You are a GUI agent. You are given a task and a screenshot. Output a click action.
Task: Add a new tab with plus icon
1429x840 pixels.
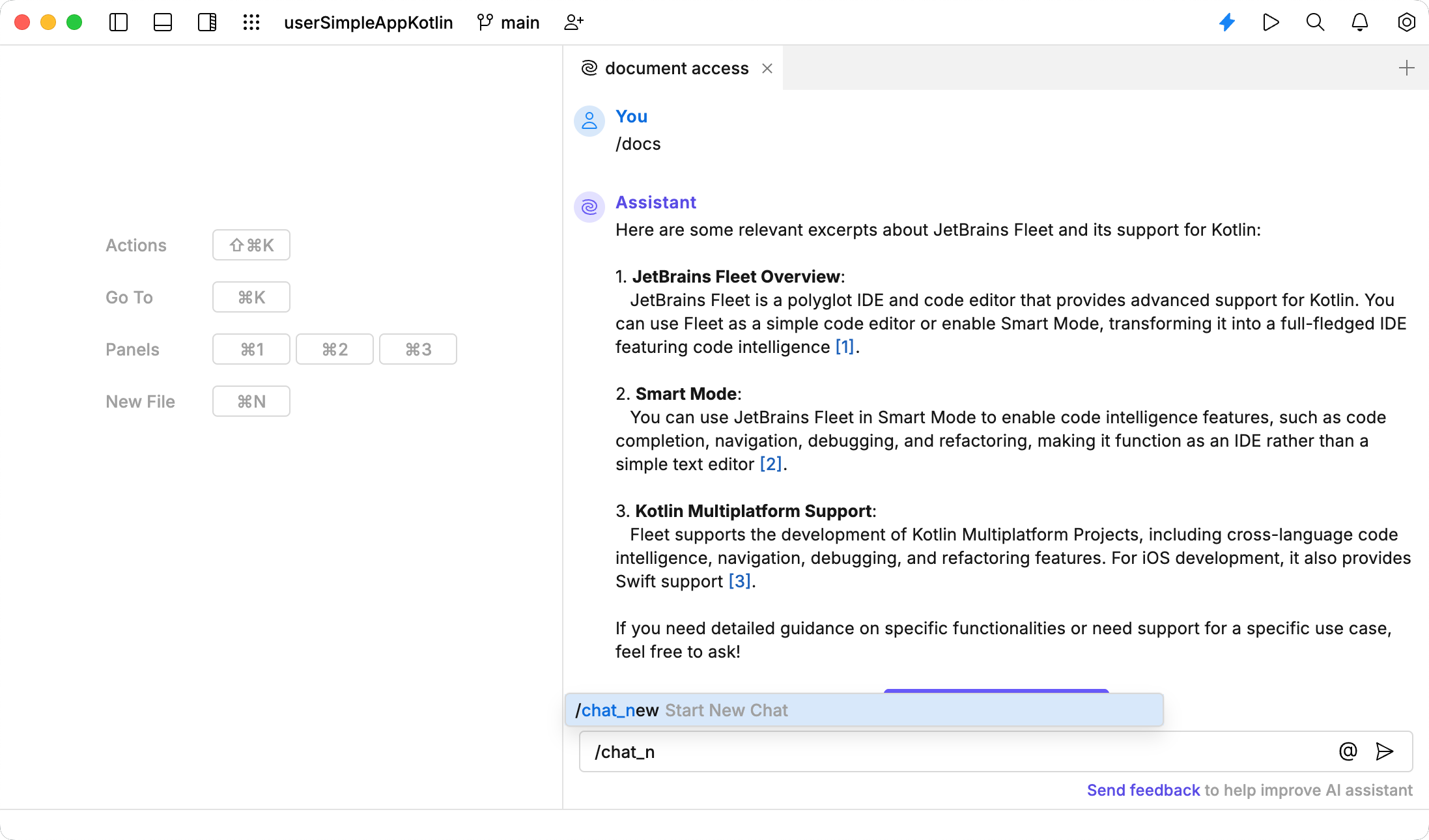pos(1407,68)
